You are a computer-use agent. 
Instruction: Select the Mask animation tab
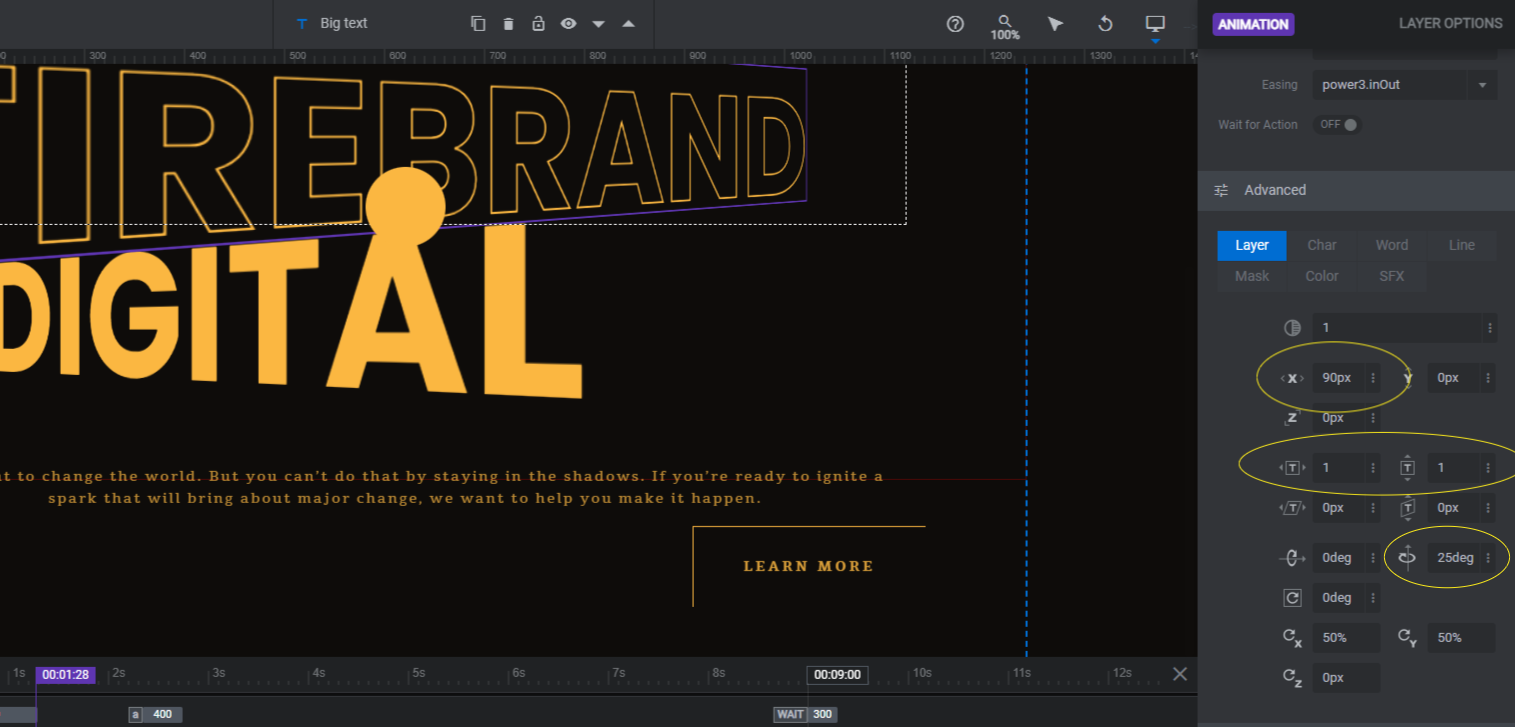coord(1252,276)
